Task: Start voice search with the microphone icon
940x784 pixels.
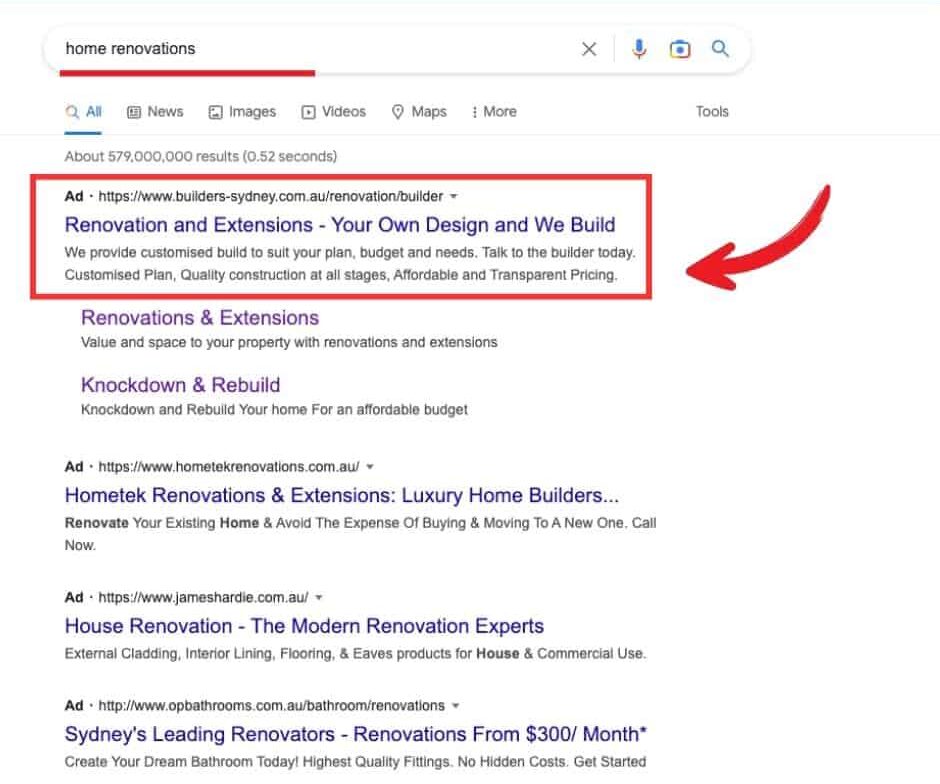Action: tap(639, 49)
